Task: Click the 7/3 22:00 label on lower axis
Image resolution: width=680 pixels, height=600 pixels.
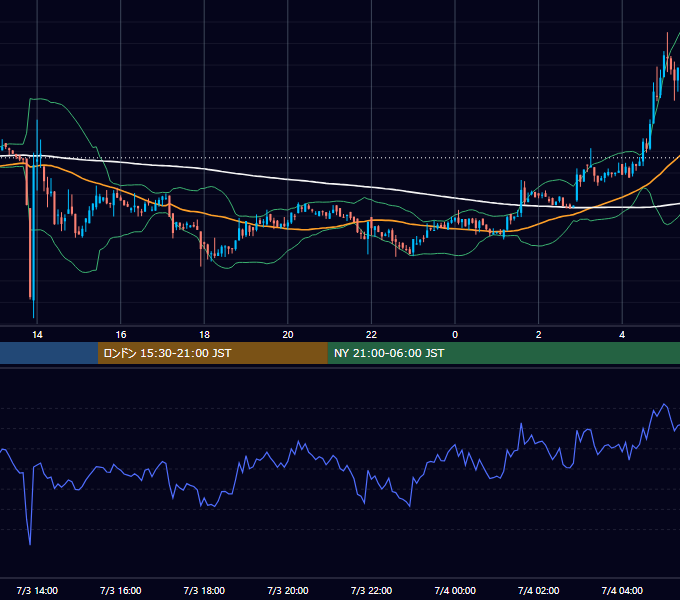Action: coord(371,590)
